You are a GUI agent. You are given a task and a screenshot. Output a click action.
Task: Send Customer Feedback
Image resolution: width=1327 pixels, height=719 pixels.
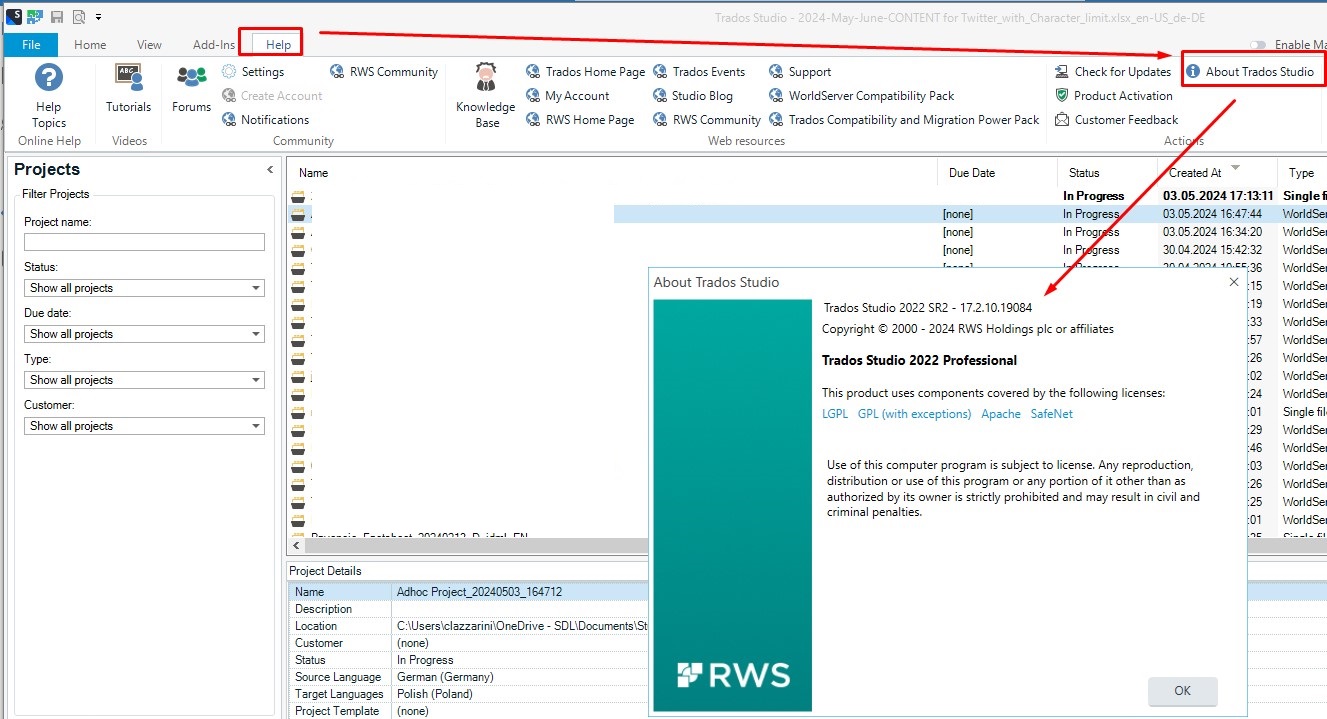pos(1117,120)
